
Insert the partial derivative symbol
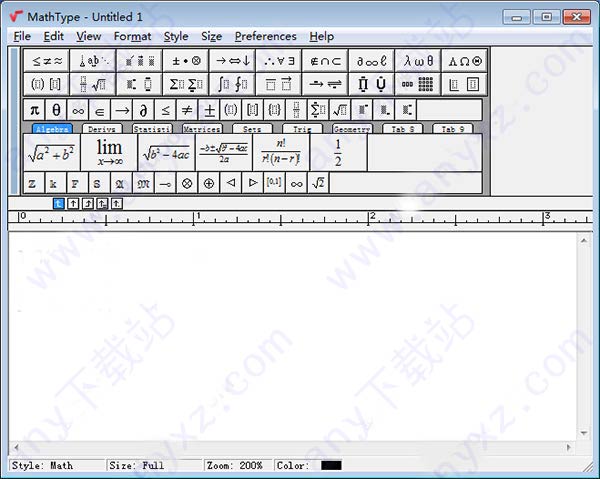tap(143, 110)
